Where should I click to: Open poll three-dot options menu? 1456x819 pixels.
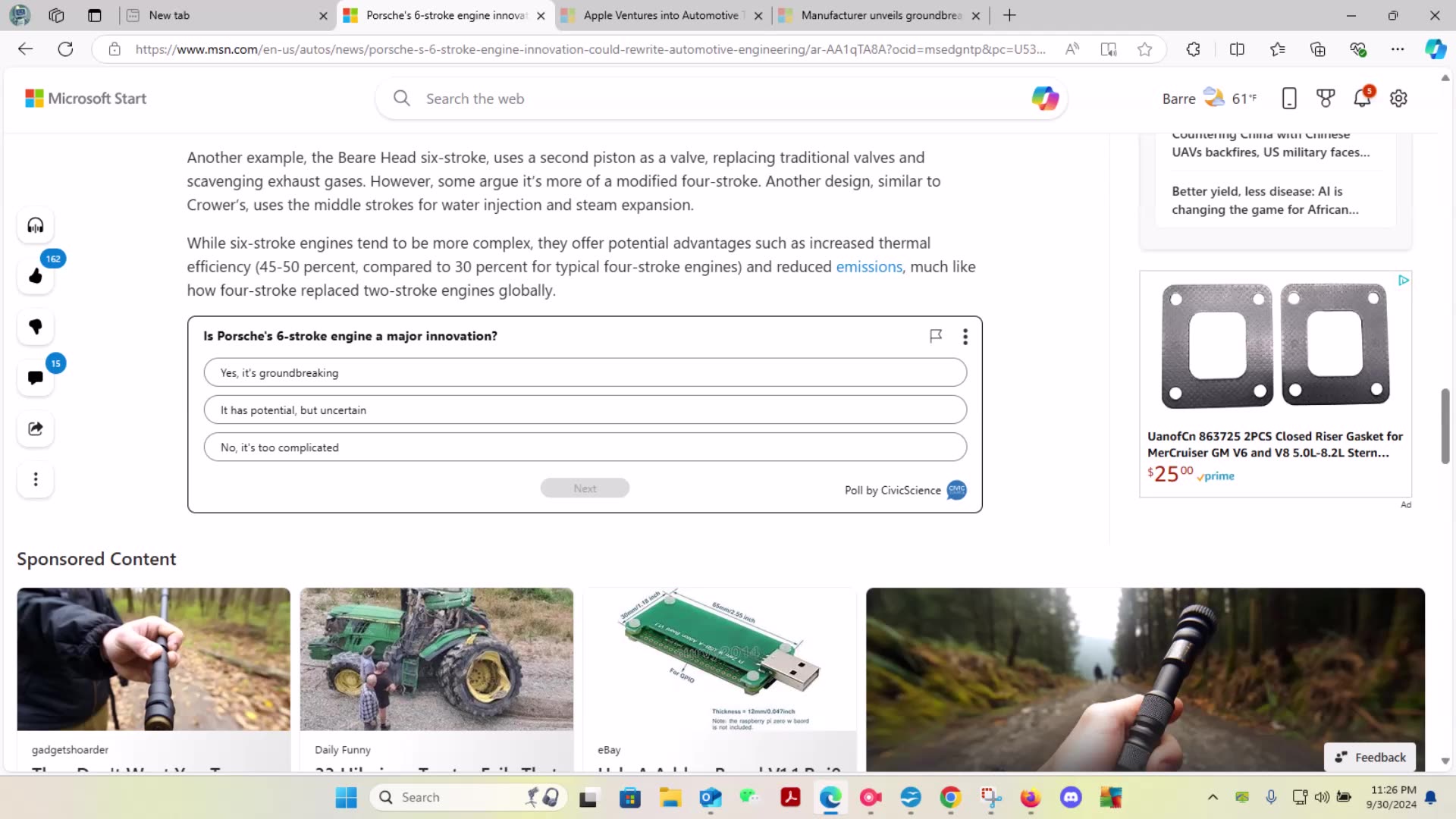(965, 337)
